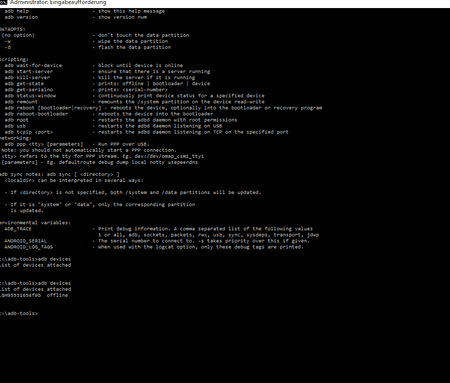Click 'adb reboot [bootloader|recovery]' command
The height and width of the screenshot is (383, 450).
point(53,108)
